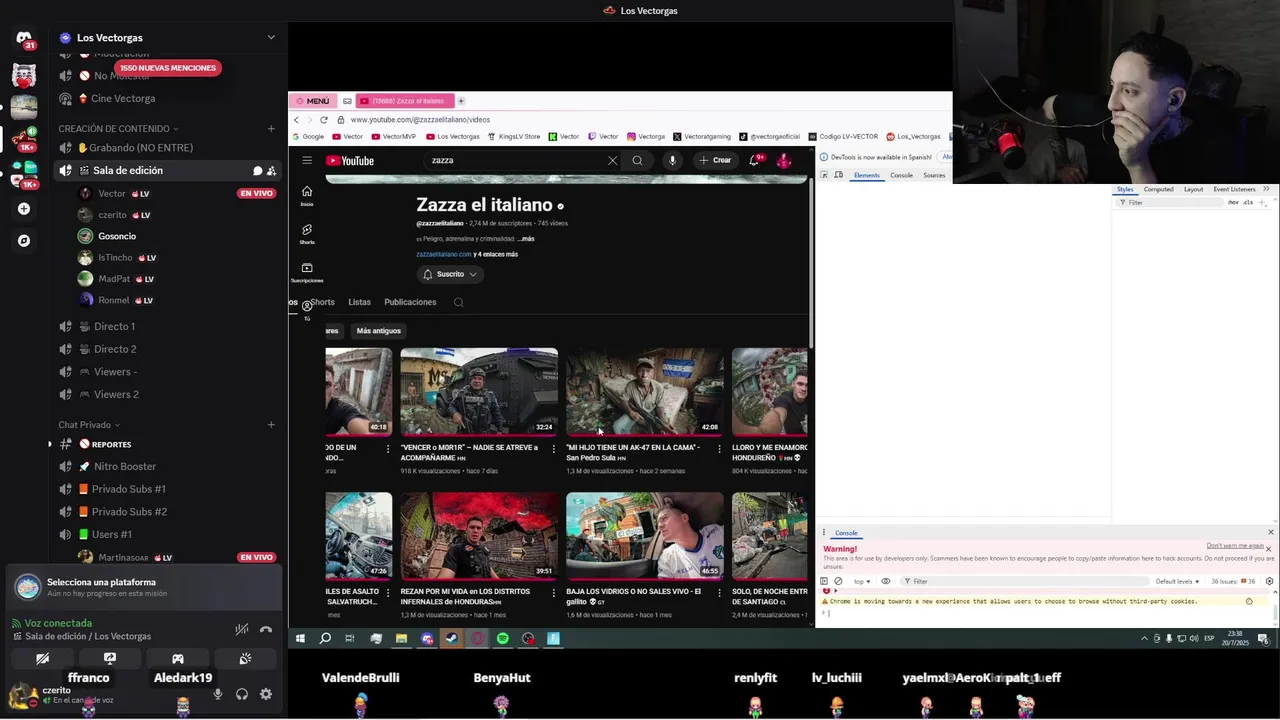Open 'MI HIJO TIENE UN AK-47' video thumbnail
Image resolution: width=1280 pixels, height=720 pixels.
click(x=645, y=391)
